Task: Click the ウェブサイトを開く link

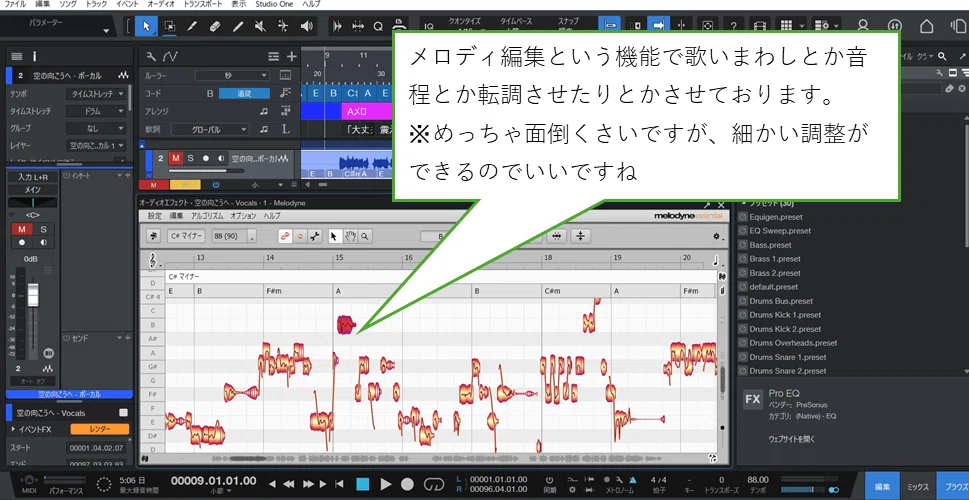Action: click(x=792, y=439)
